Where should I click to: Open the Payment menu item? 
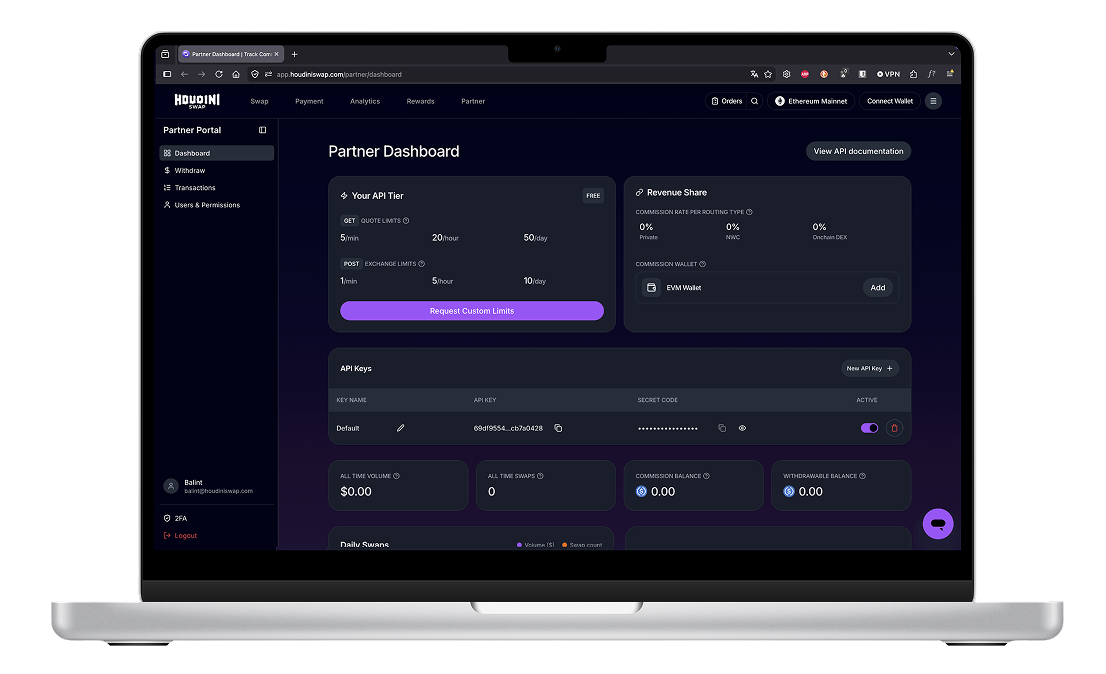(309, 102)
